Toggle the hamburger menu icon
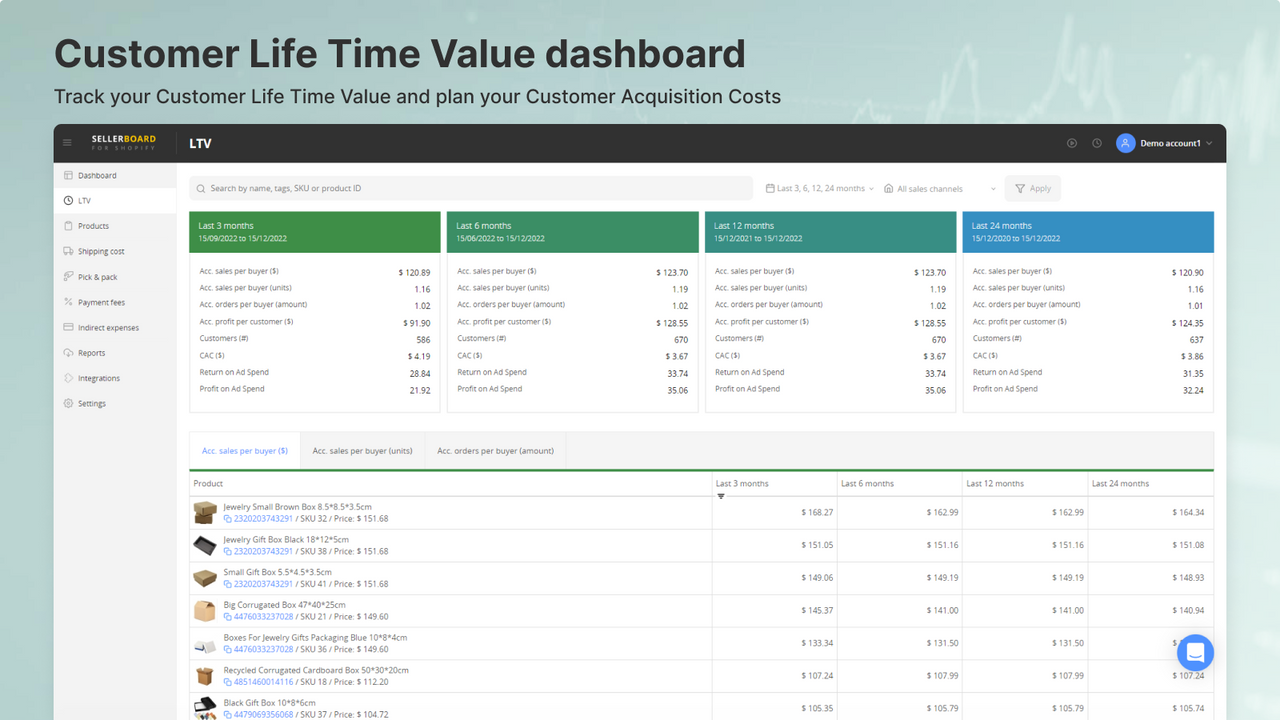The image size is (1280, 720). (x=68, y=143)
